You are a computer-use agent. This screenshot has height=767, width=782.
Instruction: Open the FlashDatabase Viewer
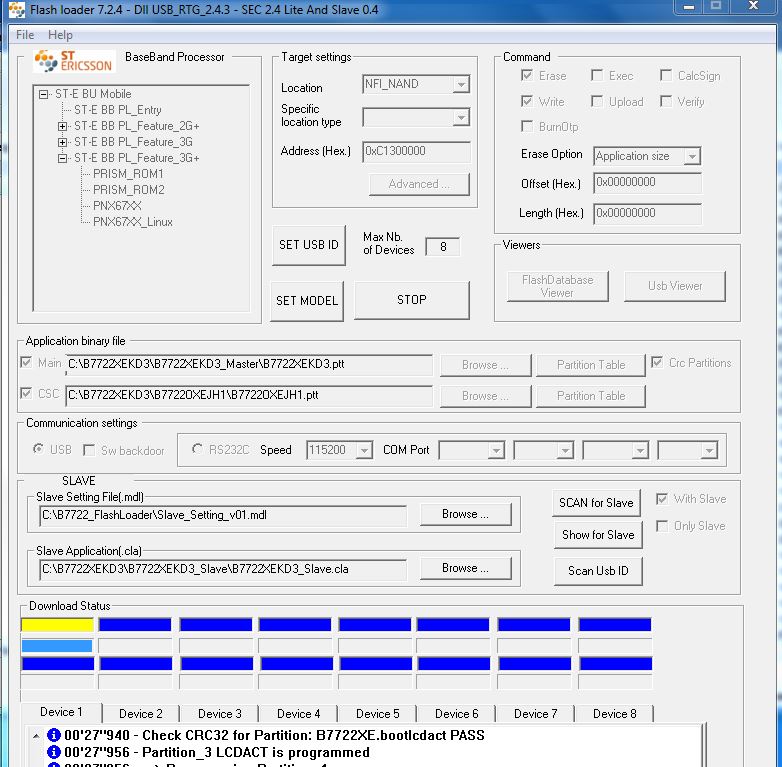(x=558, y=286)
